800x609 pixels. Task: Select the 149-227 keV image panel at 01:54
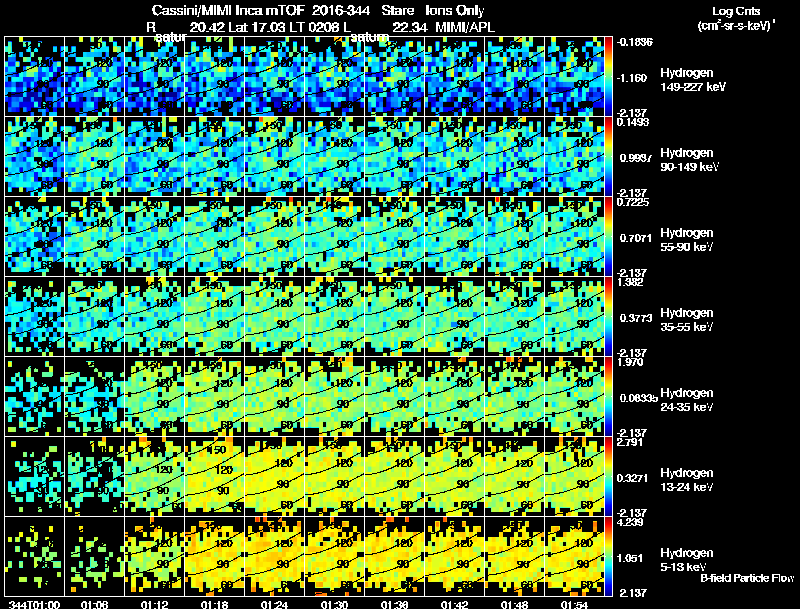[x=575, y=76]
